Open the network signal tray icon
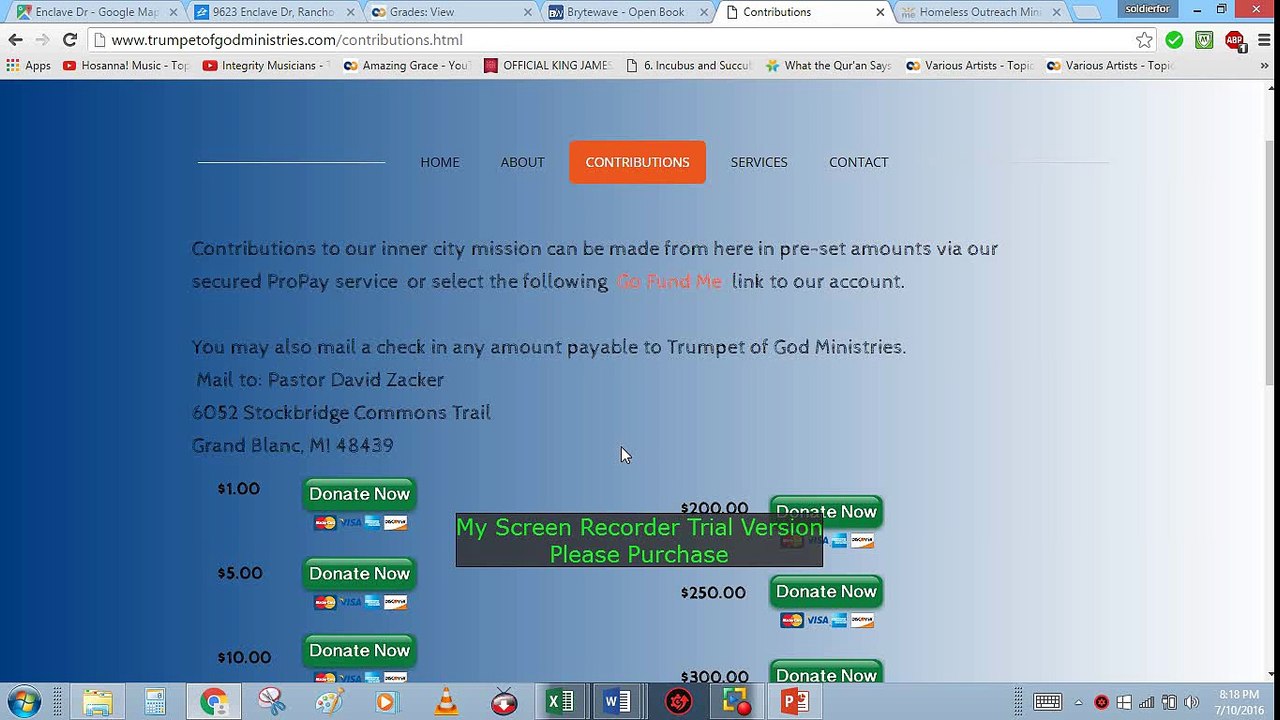This screenshot has height=720, width=1280. tap(1146, 702)
